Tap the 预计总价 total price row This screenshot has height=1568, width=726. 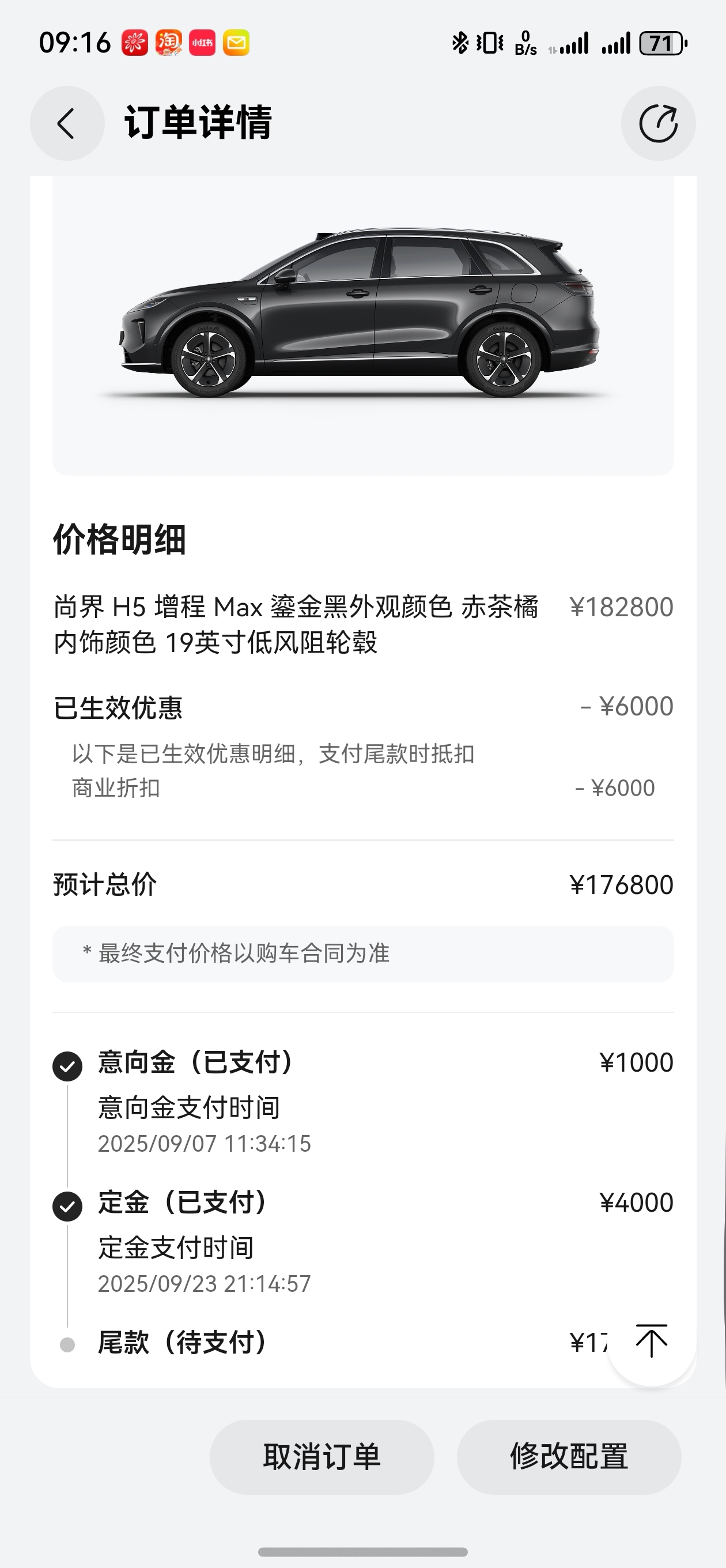pyautogui.click(x=364, y=884)
